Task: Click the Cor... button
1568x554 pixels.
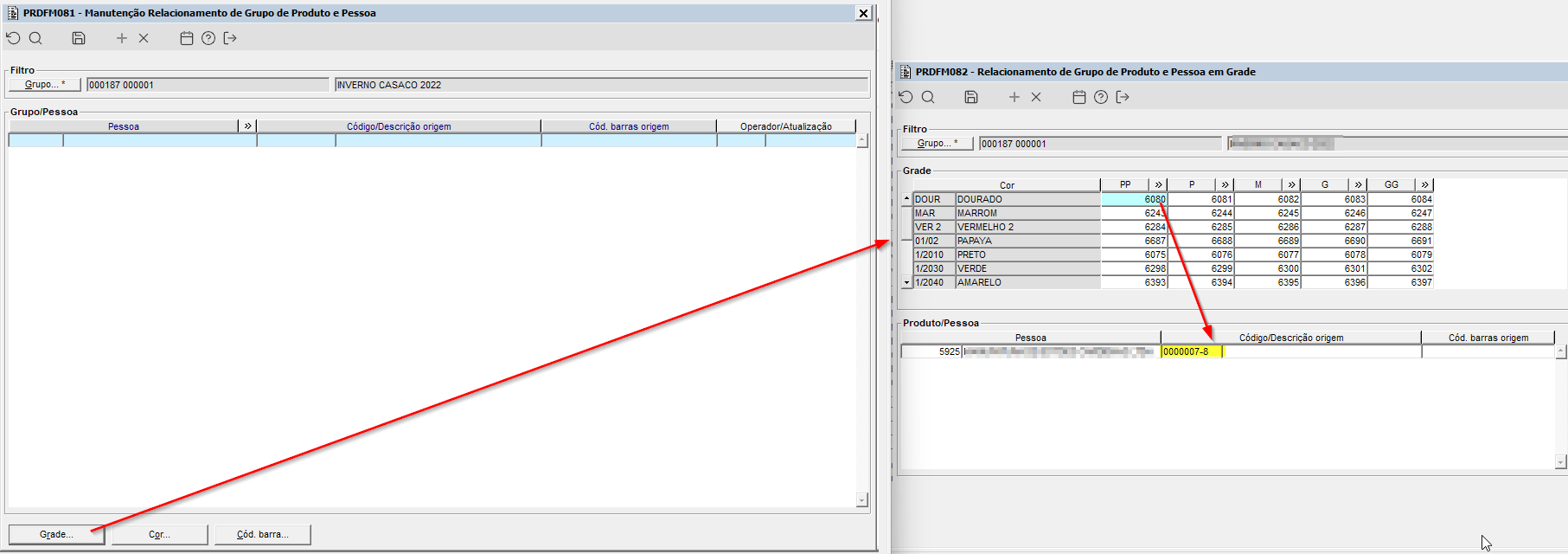Action: [159, 534]
